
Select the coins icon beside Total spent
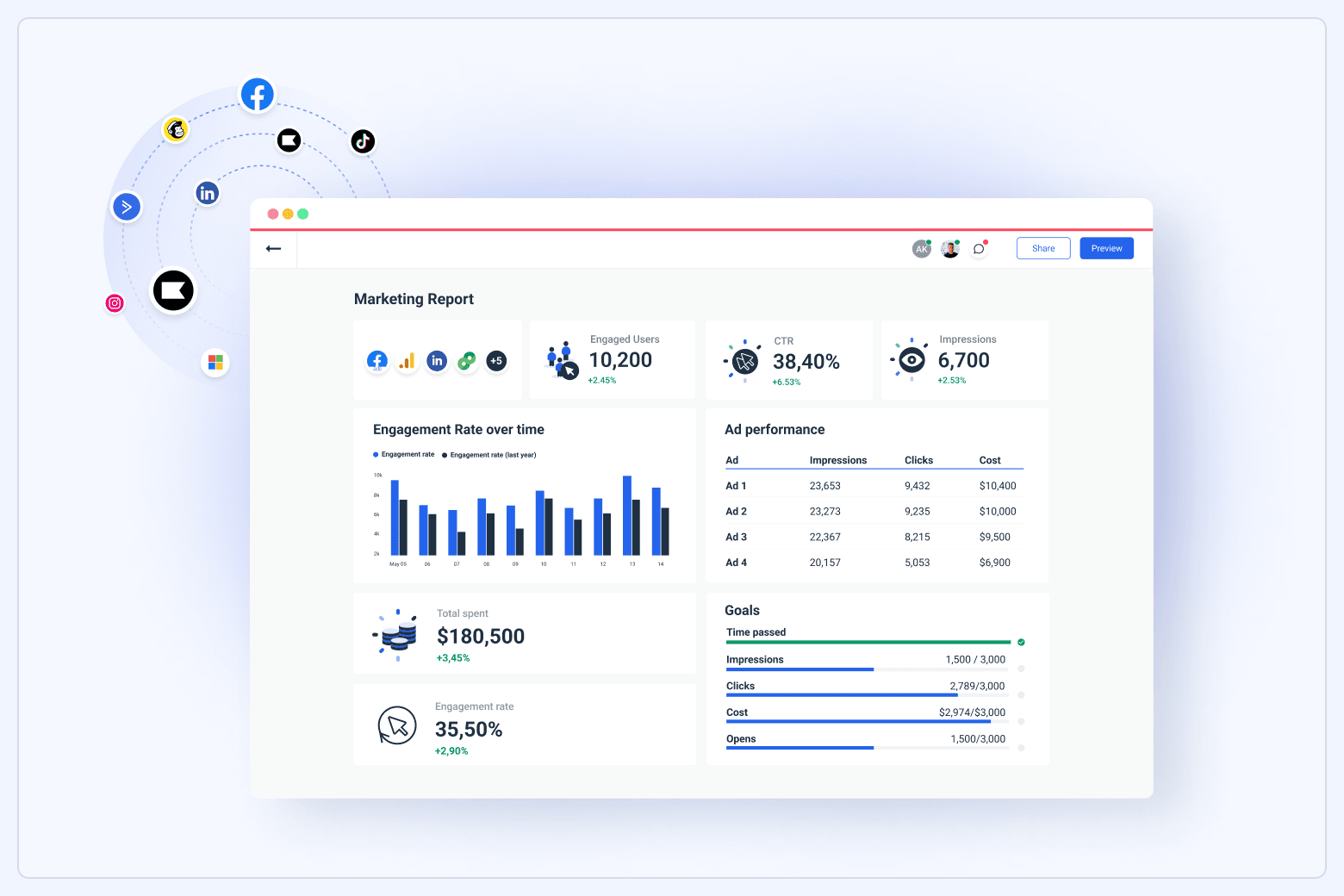coord(396,635)
